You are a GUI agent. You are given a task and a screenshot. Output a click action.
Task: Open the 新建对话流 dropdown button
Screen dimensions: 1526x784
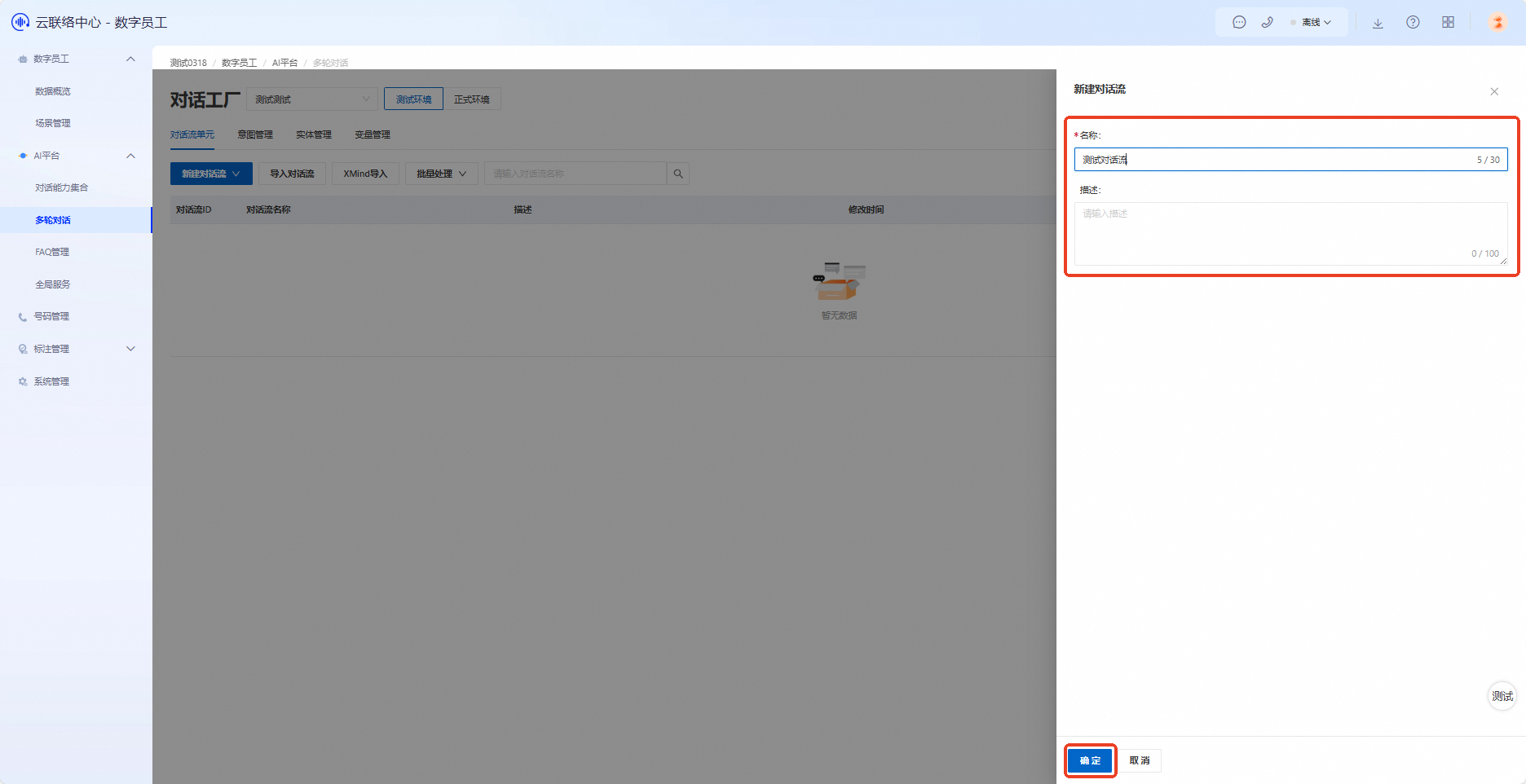pos(211,174)
